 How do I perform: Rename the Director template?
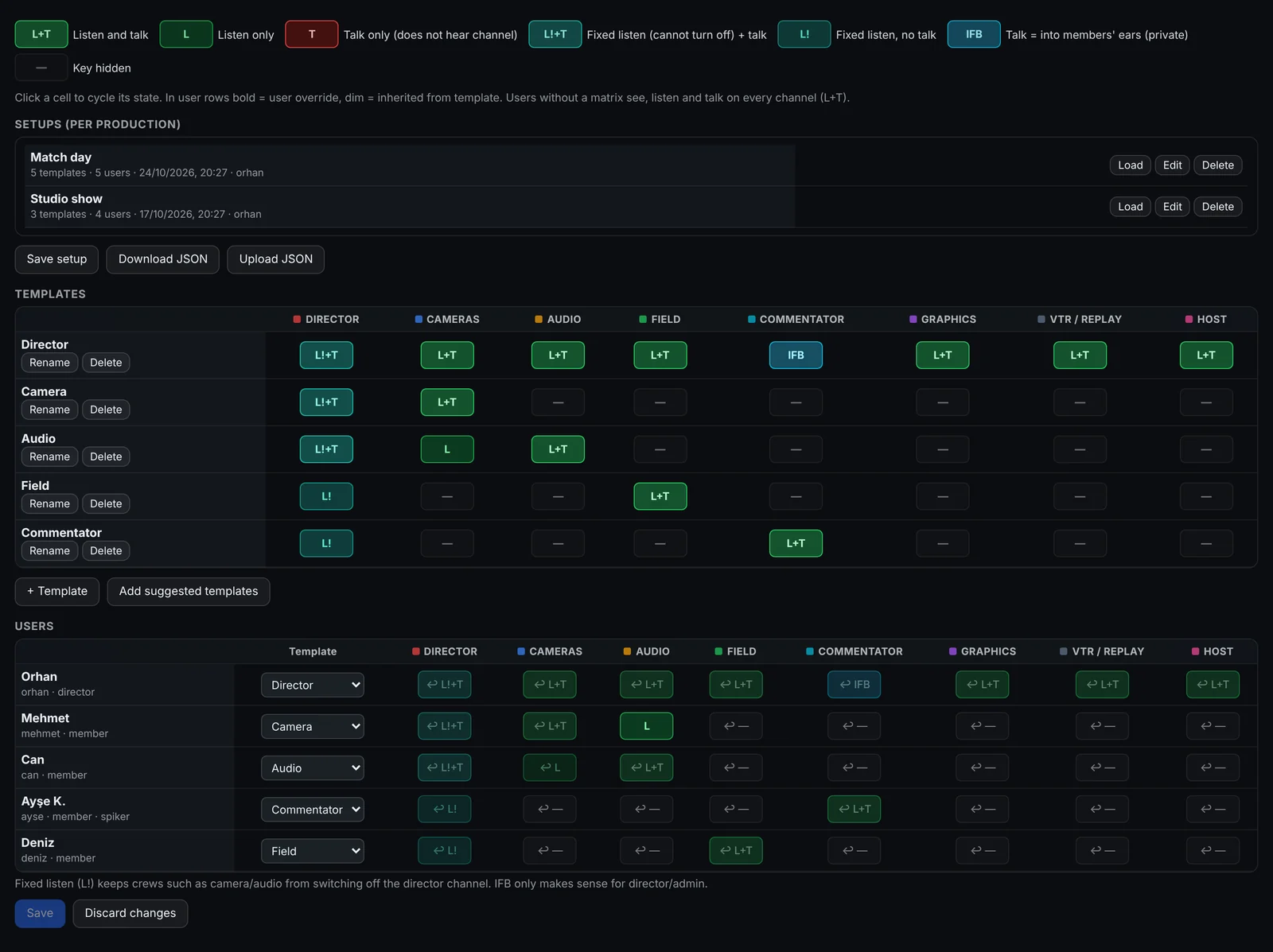click(49, 363)
